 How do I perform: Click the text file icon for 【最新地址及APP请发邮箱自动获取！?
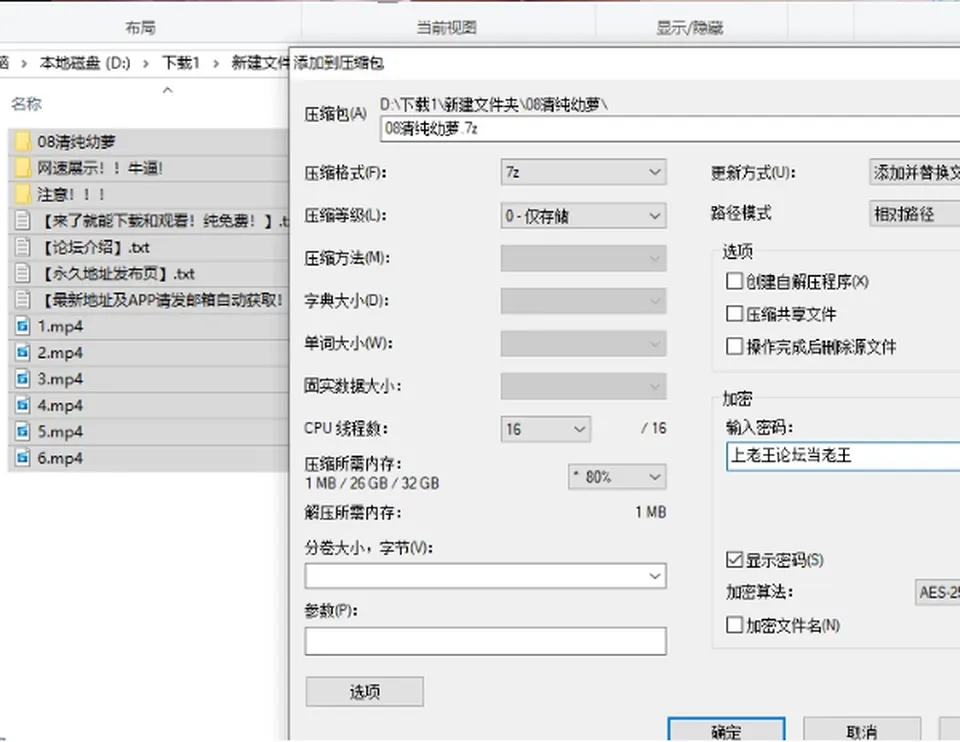pos(23,299)
